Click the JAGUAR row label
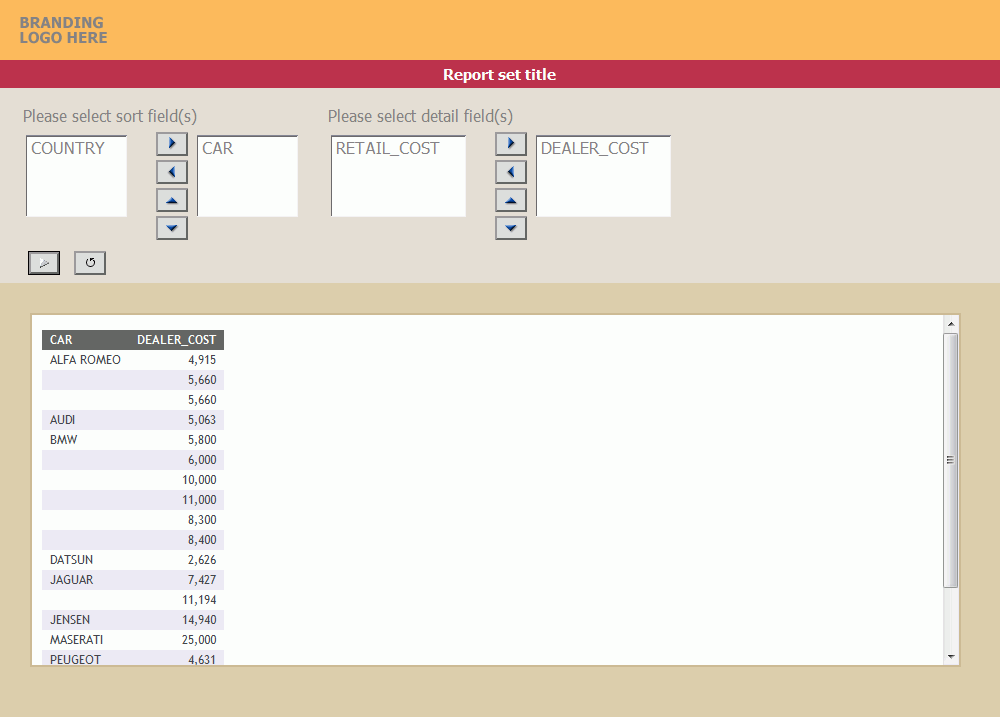Image resolution: width=1000 pixels, height=717 pixels. (71, 580)
